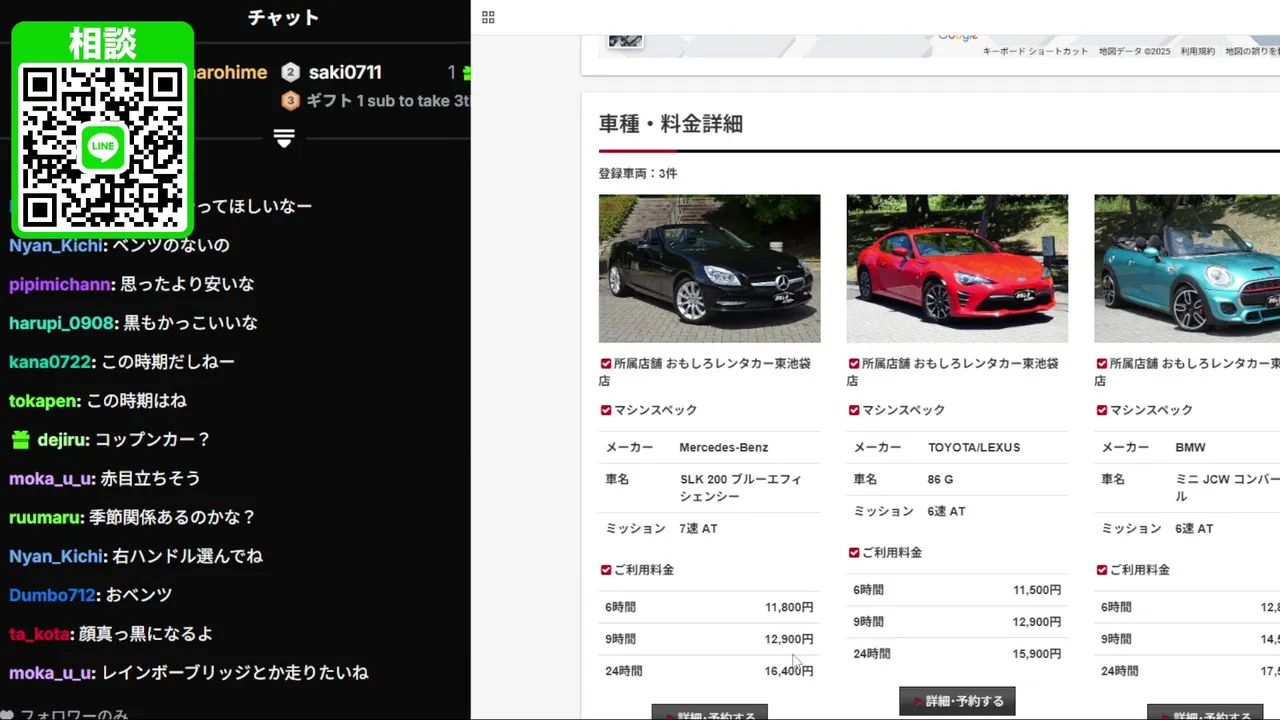
Task: Click the レインボーブリッジとか走りたいね chat message
Action: (235, 673)
